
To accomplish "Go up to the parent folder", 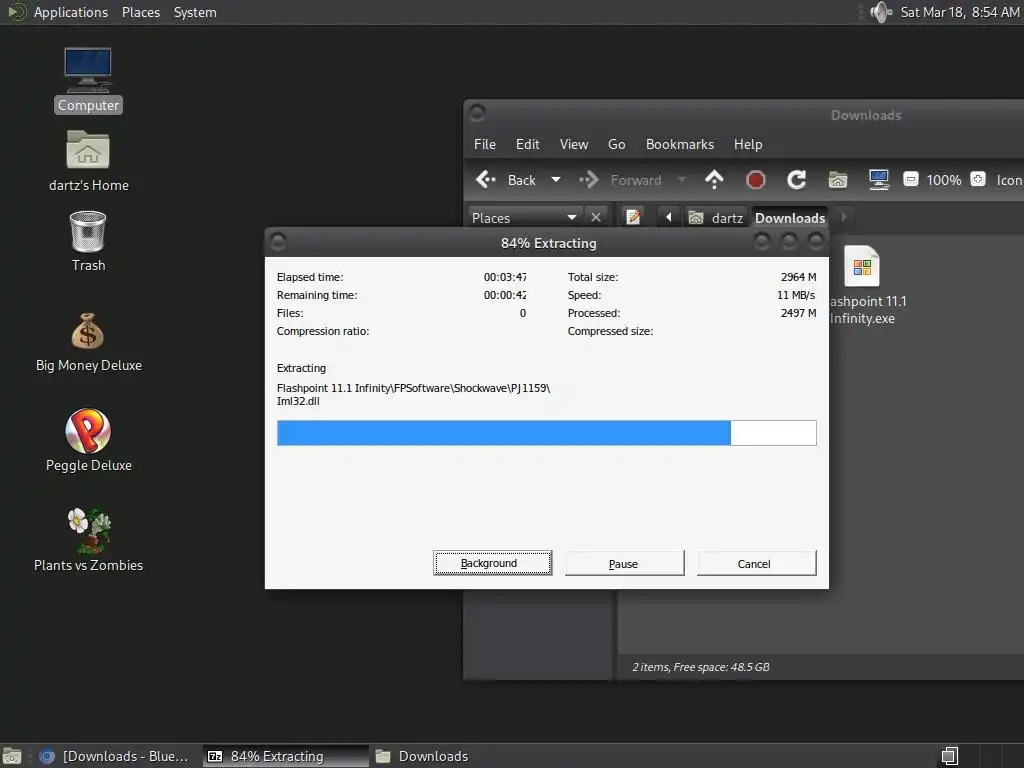I will point(714,180).
